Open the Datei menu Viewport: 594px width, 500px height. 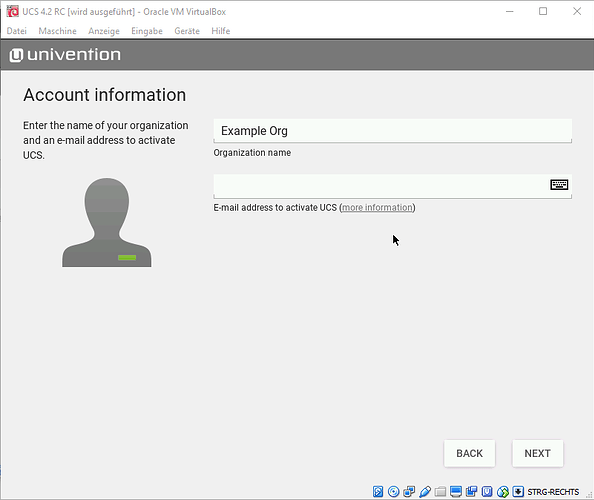(x=17, y=31)
